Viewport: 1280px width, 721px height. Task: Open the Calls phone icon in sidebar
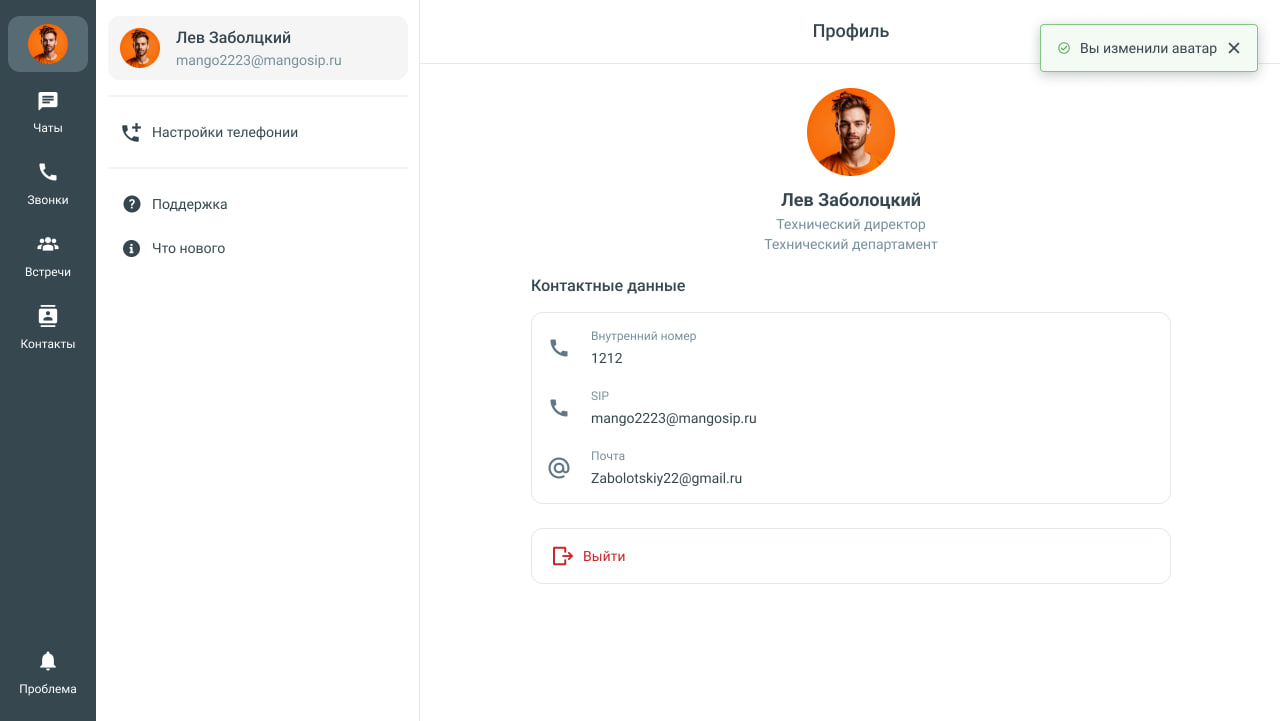click(x=48, y=172)
